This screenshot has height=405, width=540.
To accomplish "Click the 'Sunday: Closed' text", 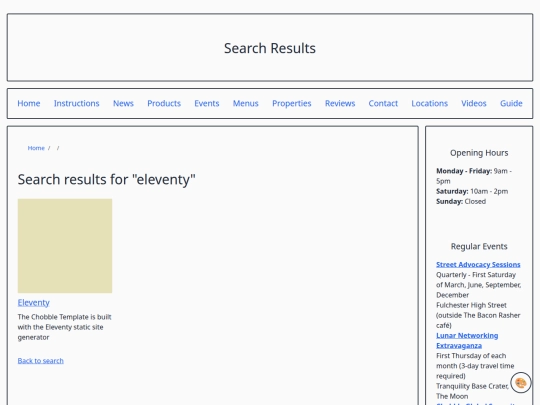I will coord(461,201).
